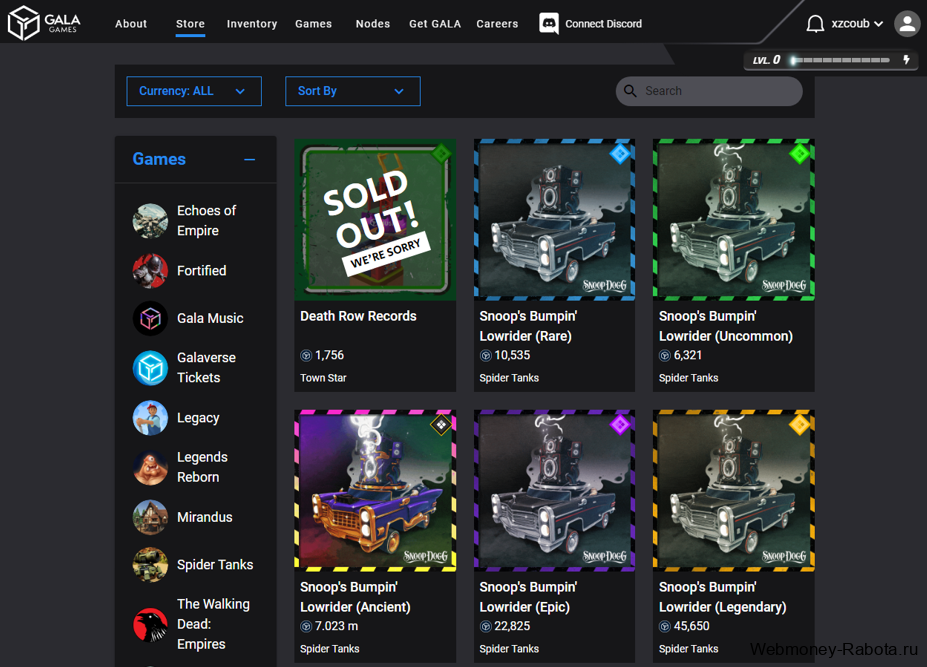Open the notifications bell
This screenshot has width=927, height=667.
click(x=815, y=24)
